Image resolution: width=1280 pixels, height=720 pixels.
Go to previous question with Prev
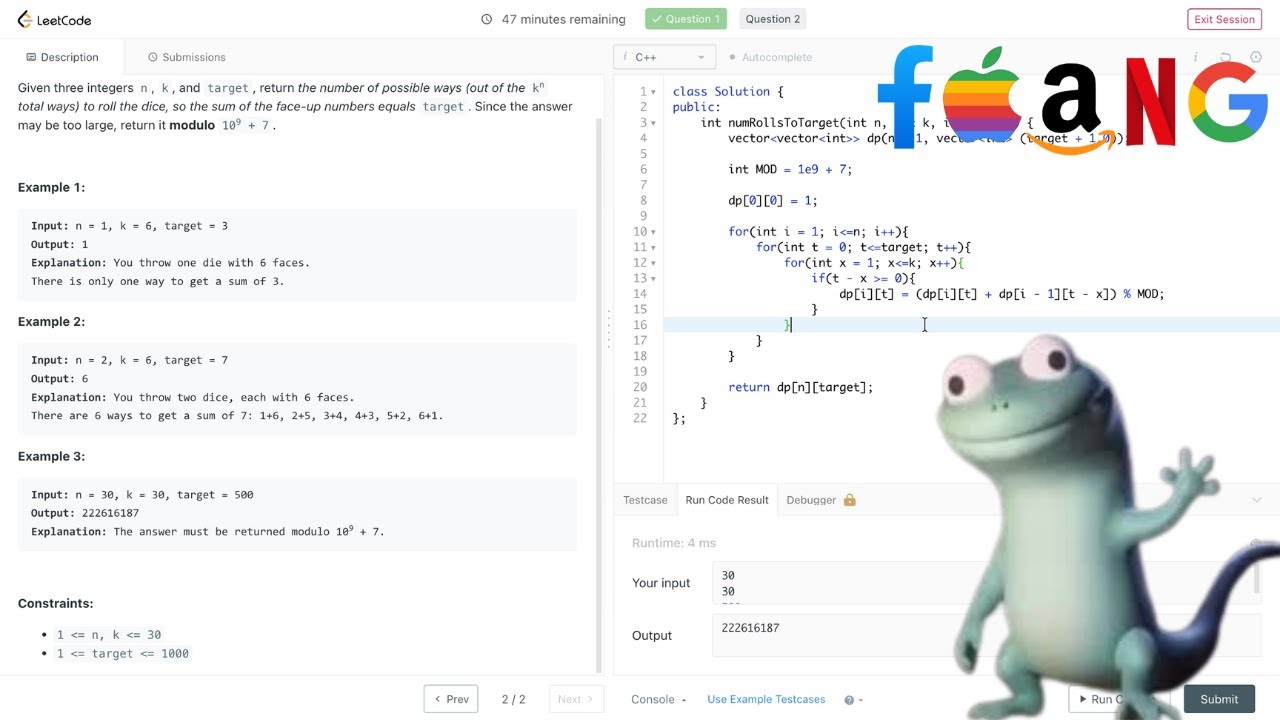(x=451, y=699)
